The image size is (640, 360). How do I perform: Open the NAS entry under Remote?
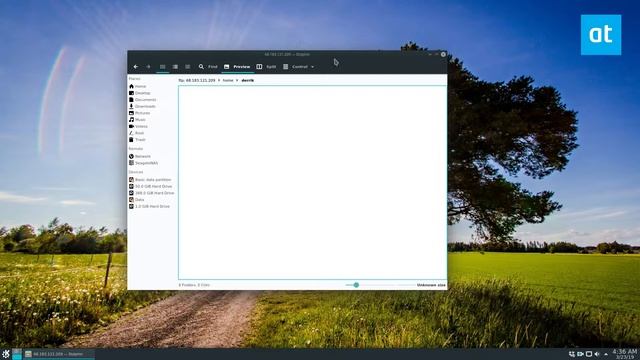pos(143,163)
